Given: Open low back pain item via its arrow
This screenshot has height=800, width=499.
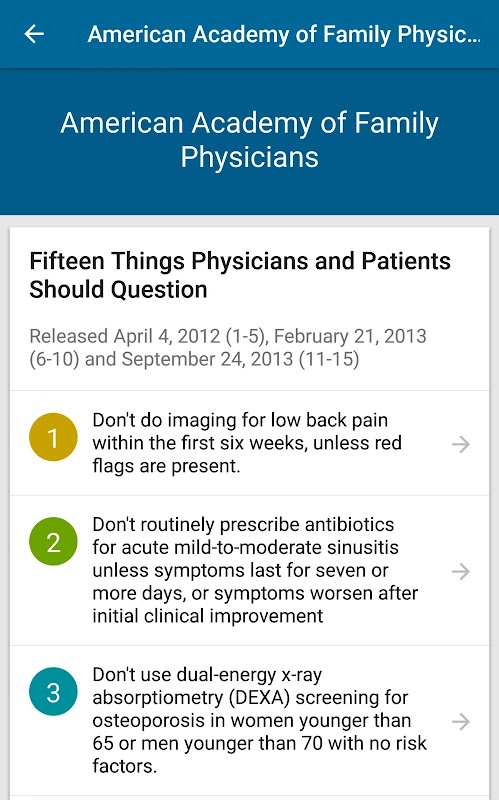Looking at the screenshot, I should [x=461, y=444].
